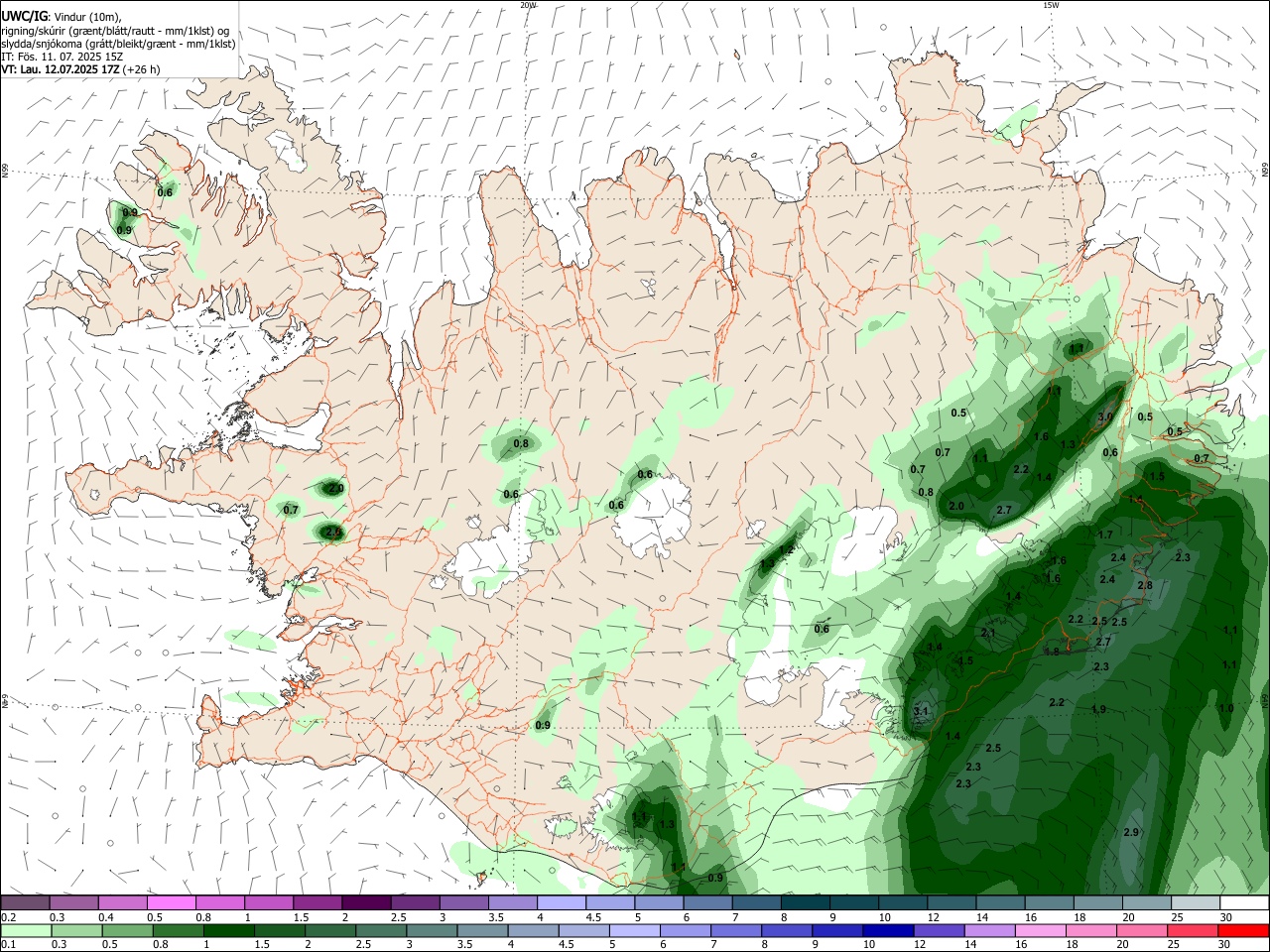This screenshot has height=952, width=1270.
Task: Click the 1.8 precipitation value
Action: [1052, 652]
